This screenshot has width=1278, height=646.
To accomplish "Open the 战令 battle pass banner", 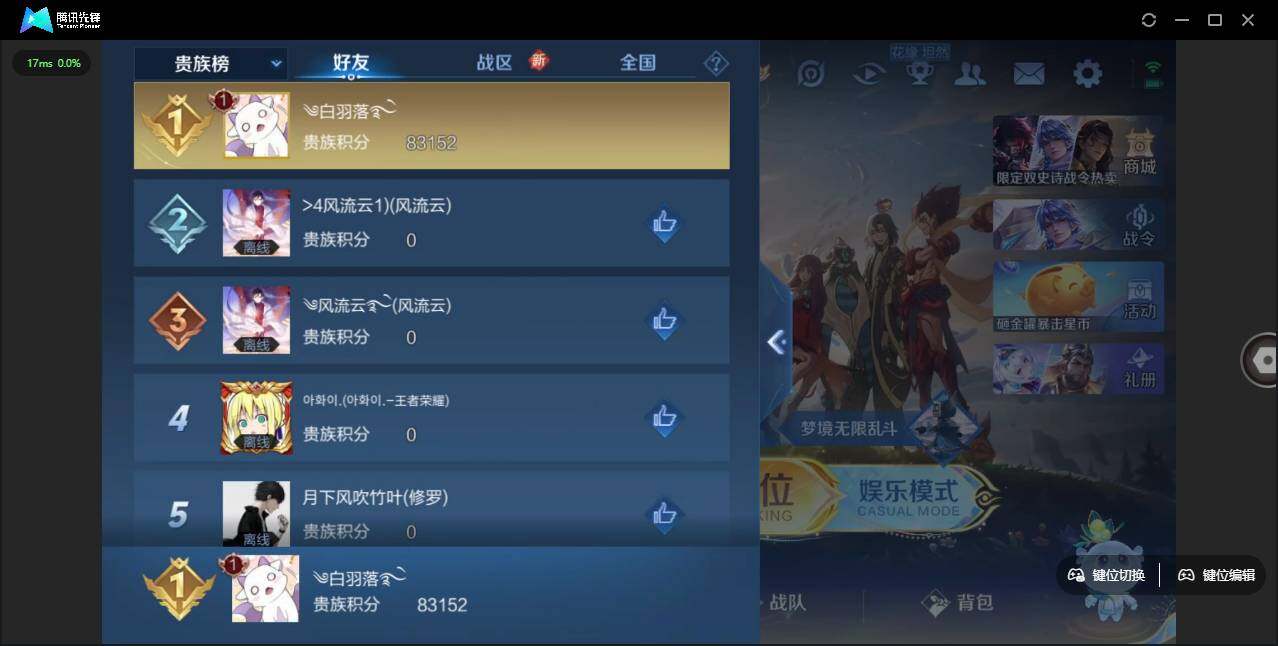I will 1078,225.
